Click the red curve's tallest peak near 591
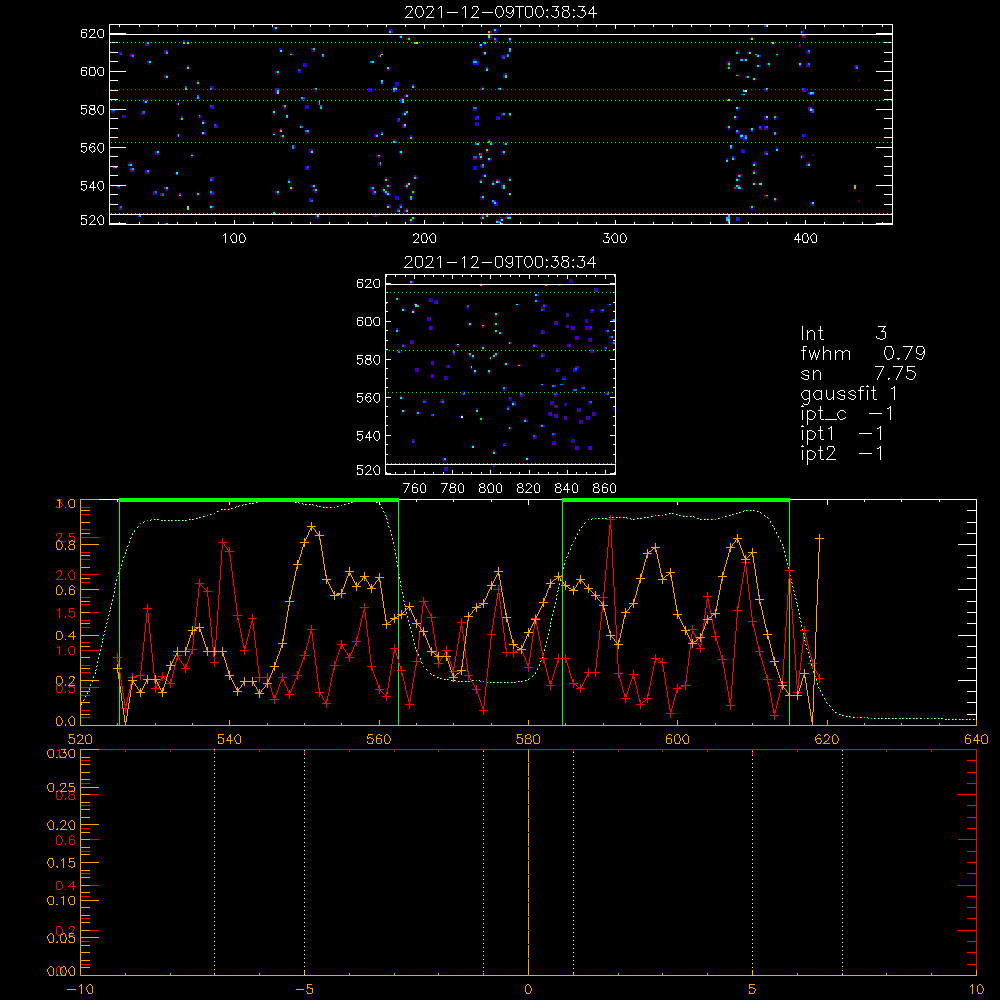 click(x=610, y=518)
